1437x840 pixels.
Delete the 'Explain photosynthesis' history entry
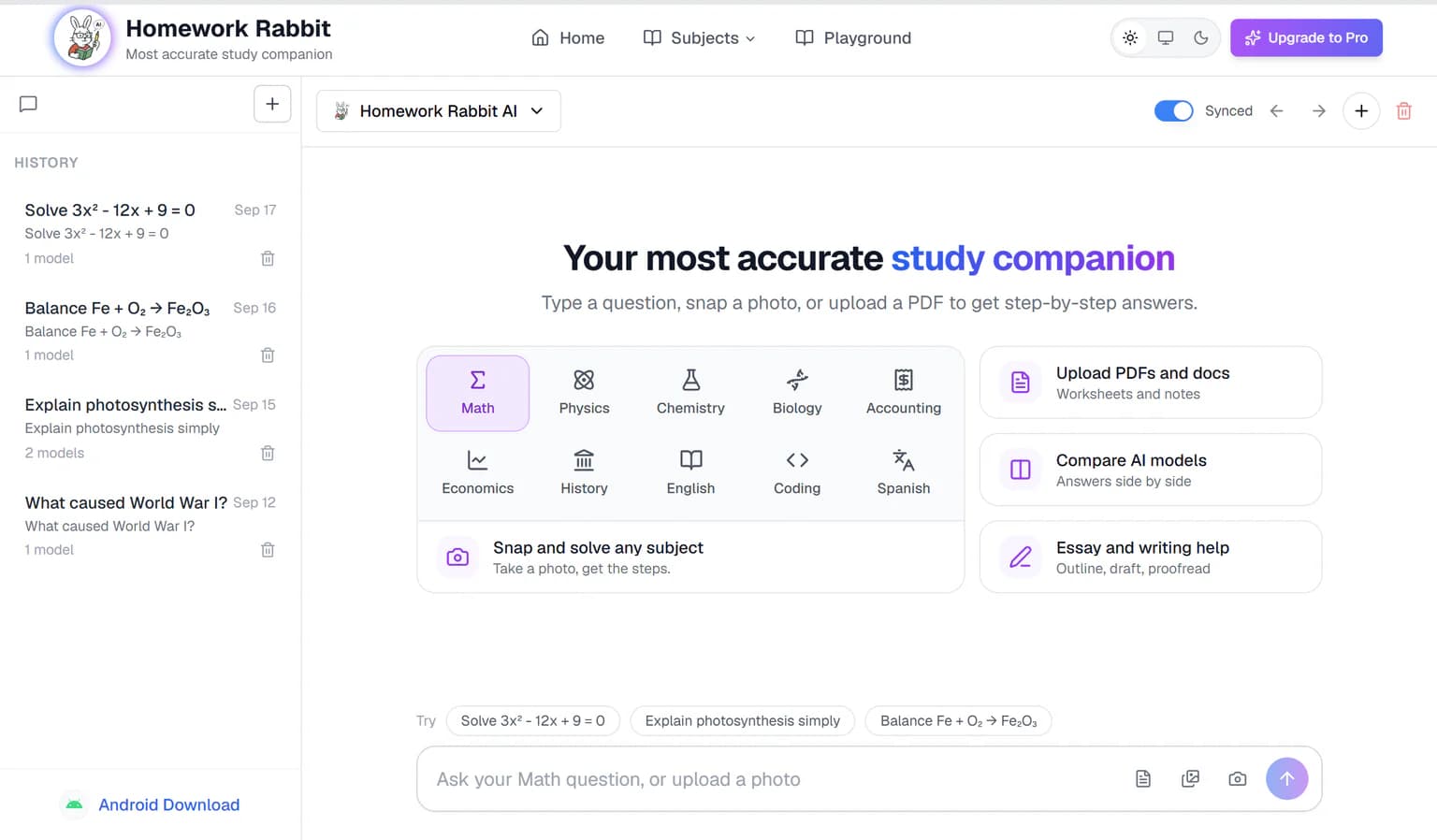click(x=268, y=453)
